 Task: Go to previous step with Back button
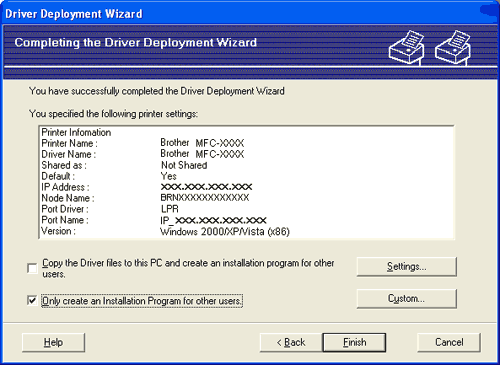(x=291, y=342)
